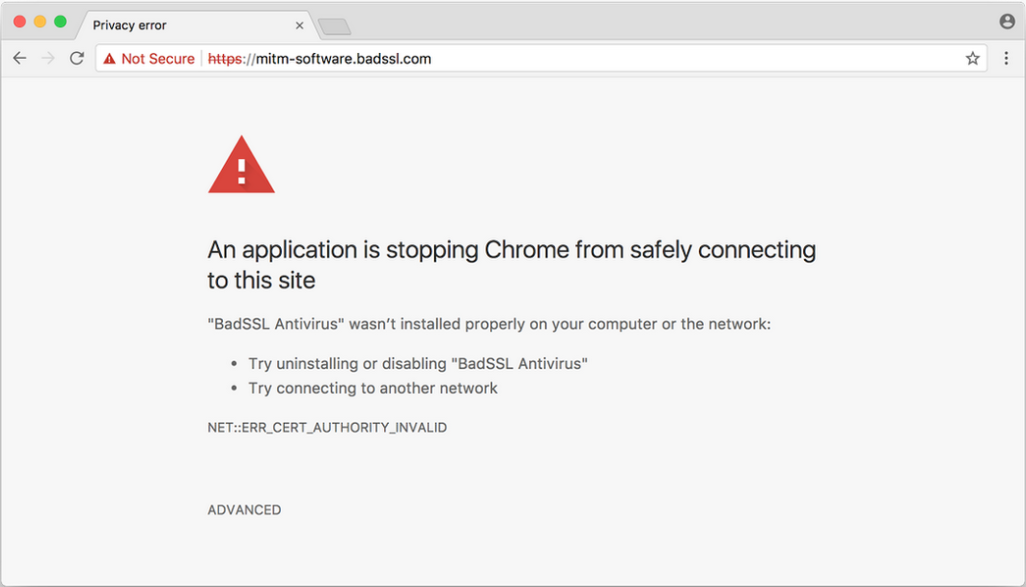Click the forward navigation arrow

click(x=47, y=58)
